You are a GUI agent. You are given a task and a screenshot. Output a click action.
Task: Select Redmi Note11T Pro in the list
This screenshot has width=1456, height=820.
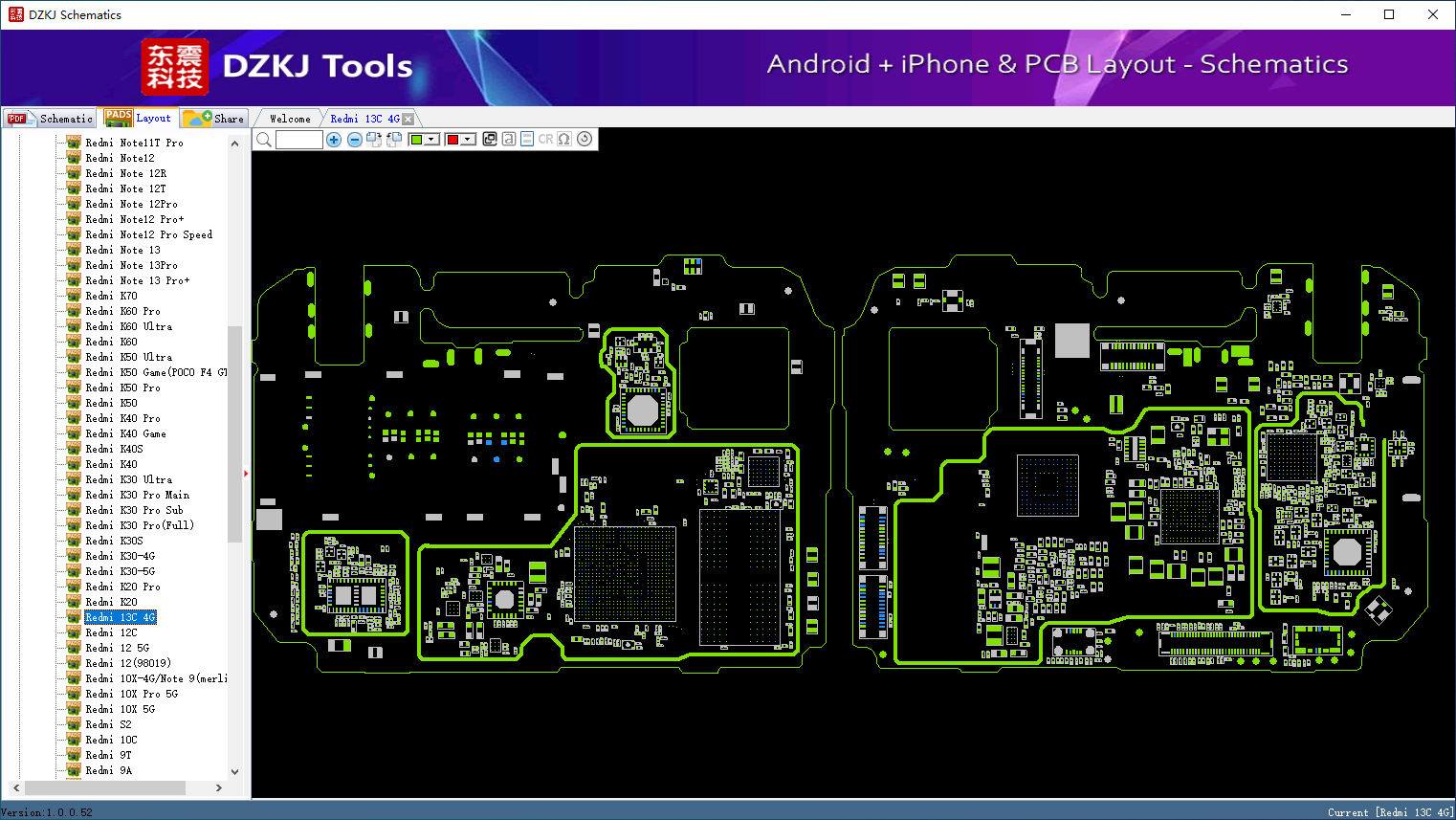134,143
